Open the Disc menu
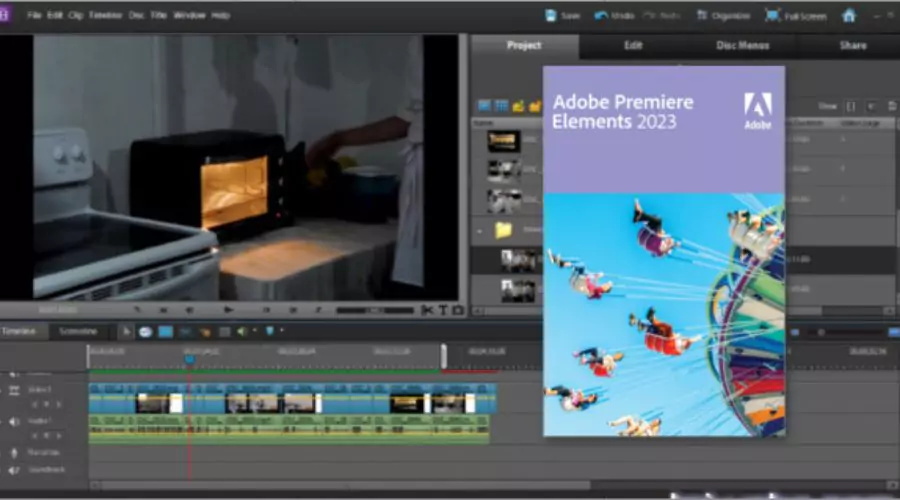This screenshot has height=500, width=900. click(136, 15)
